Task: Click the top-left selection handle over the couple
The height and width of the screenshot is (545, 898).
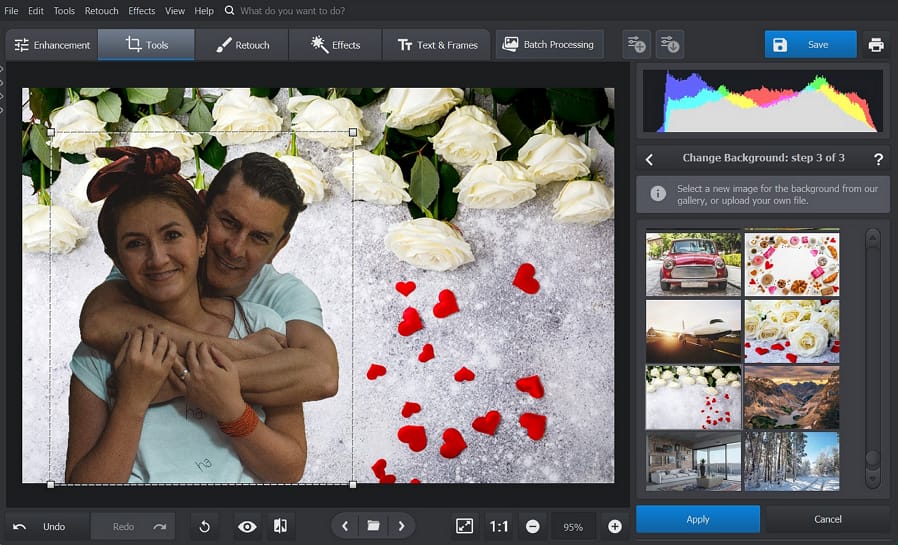Action: click(x=51, y=132)
